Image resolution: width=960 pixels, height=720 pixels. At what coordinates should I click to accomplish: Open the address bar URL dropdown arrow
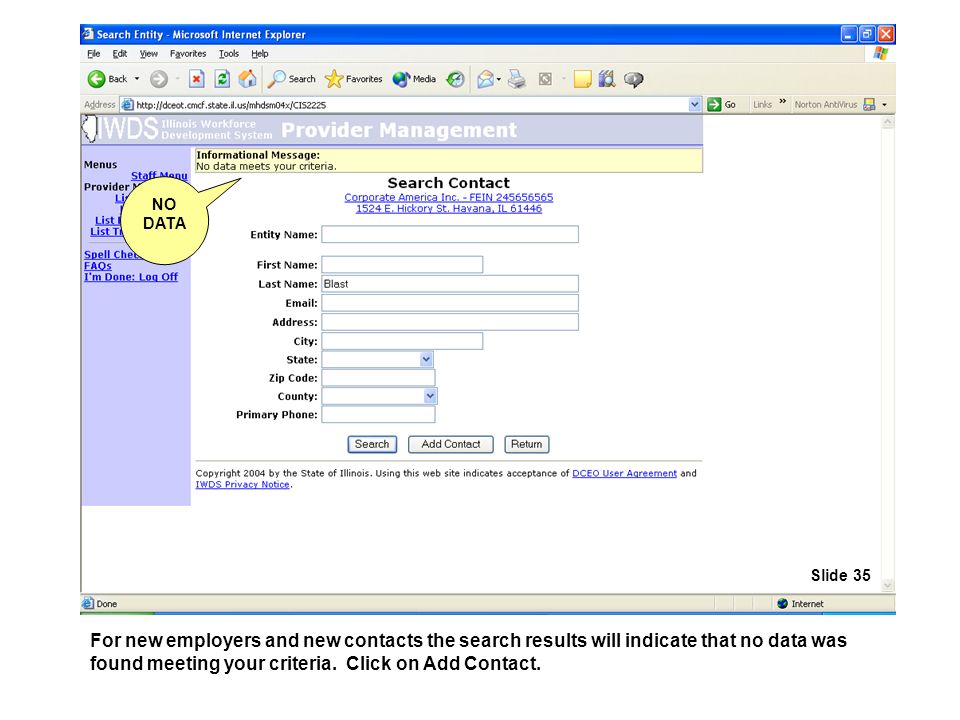click(x=694, y=105)
